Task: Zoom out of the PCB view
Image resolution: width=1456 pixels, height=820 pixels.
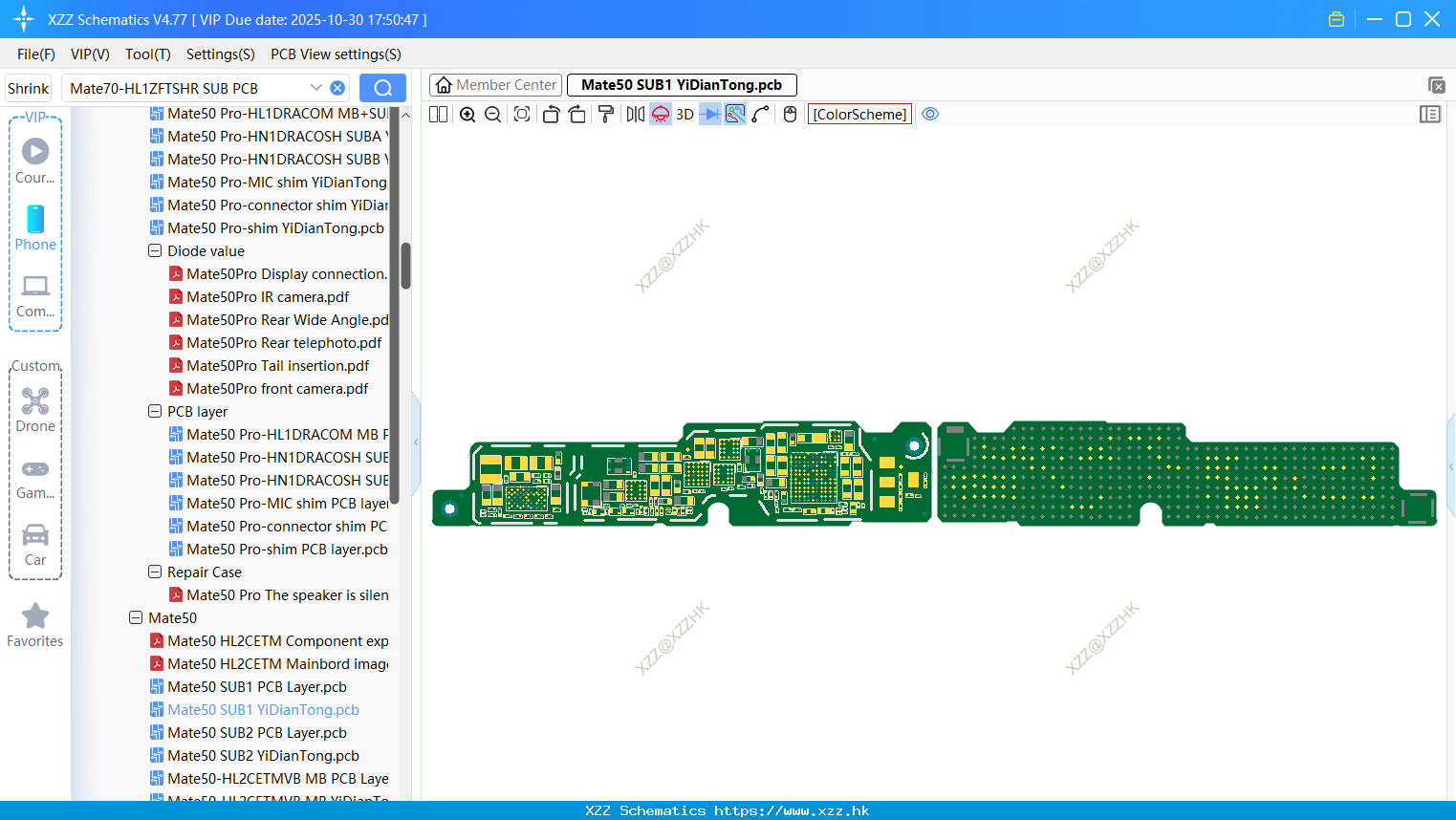Action: click(493, 115)
